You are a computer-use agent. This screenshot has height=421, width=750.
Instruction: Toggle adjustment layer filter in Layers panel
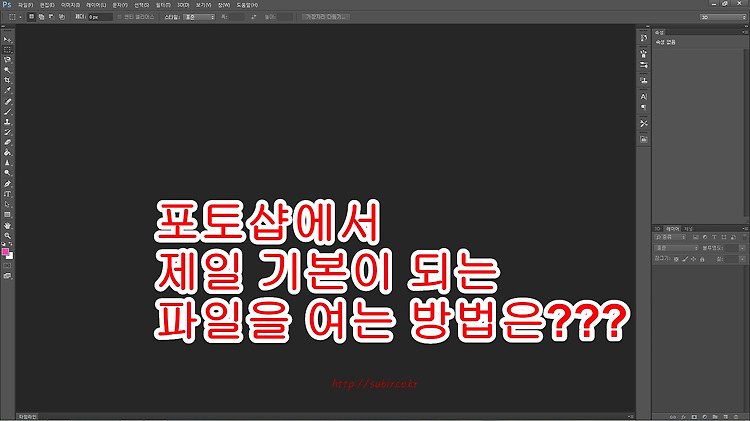[705, 237]
